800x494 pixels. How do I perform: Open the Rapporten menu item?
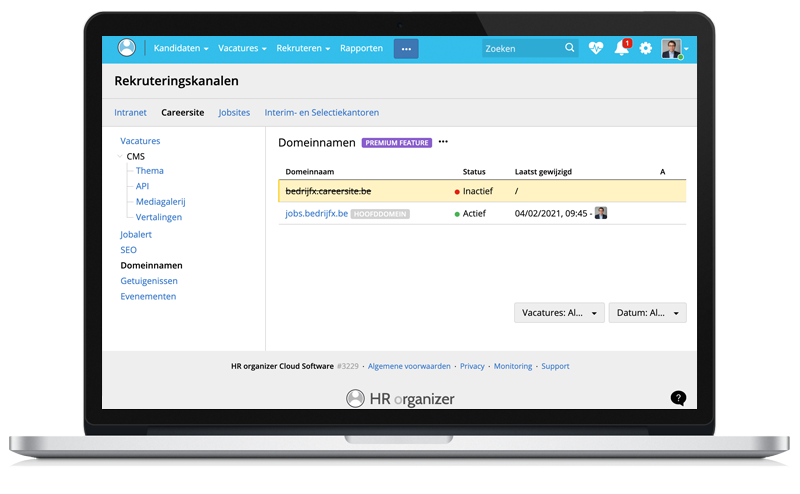(x=361, y=48)
